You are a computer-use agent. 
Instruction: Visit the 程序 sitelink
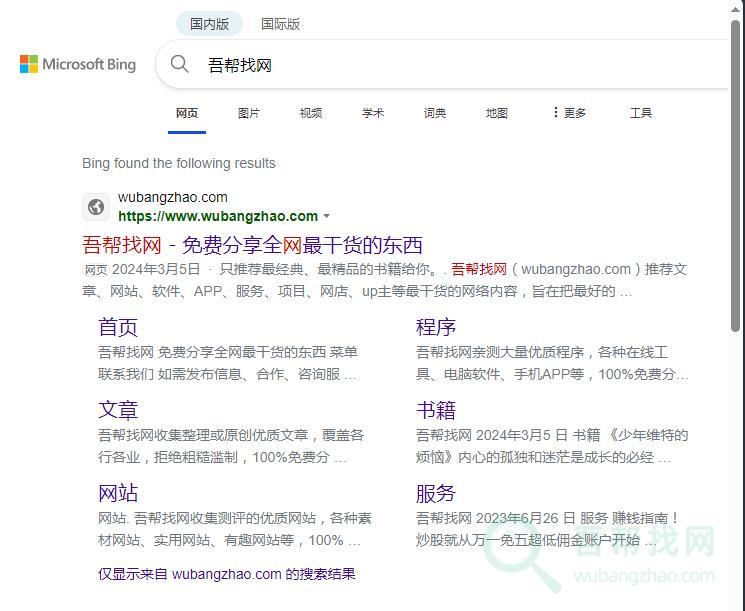[436, 327]
